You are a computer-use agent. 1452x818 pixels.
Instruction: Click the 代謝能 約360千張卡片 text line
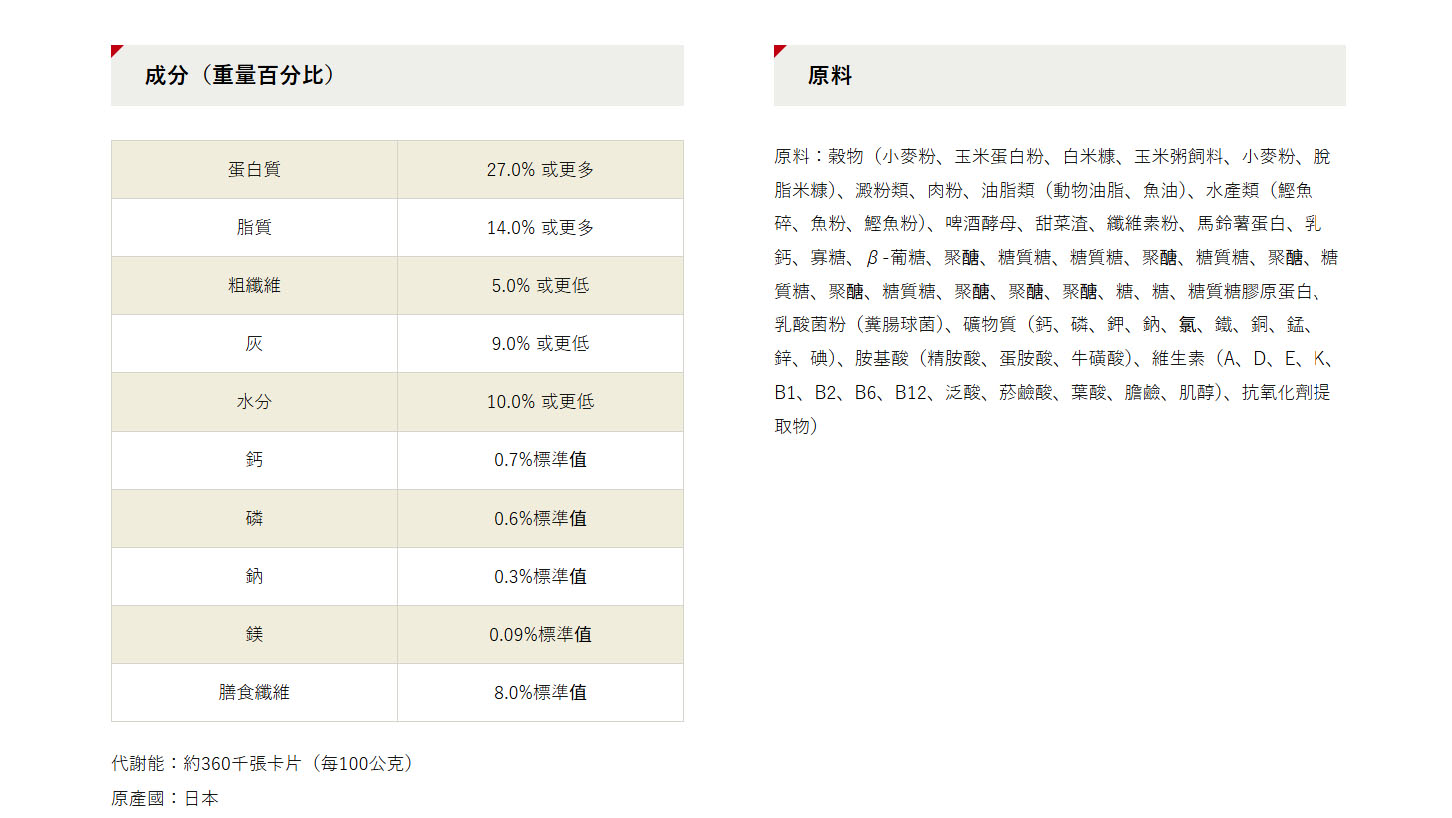click(x=262, y=764)
